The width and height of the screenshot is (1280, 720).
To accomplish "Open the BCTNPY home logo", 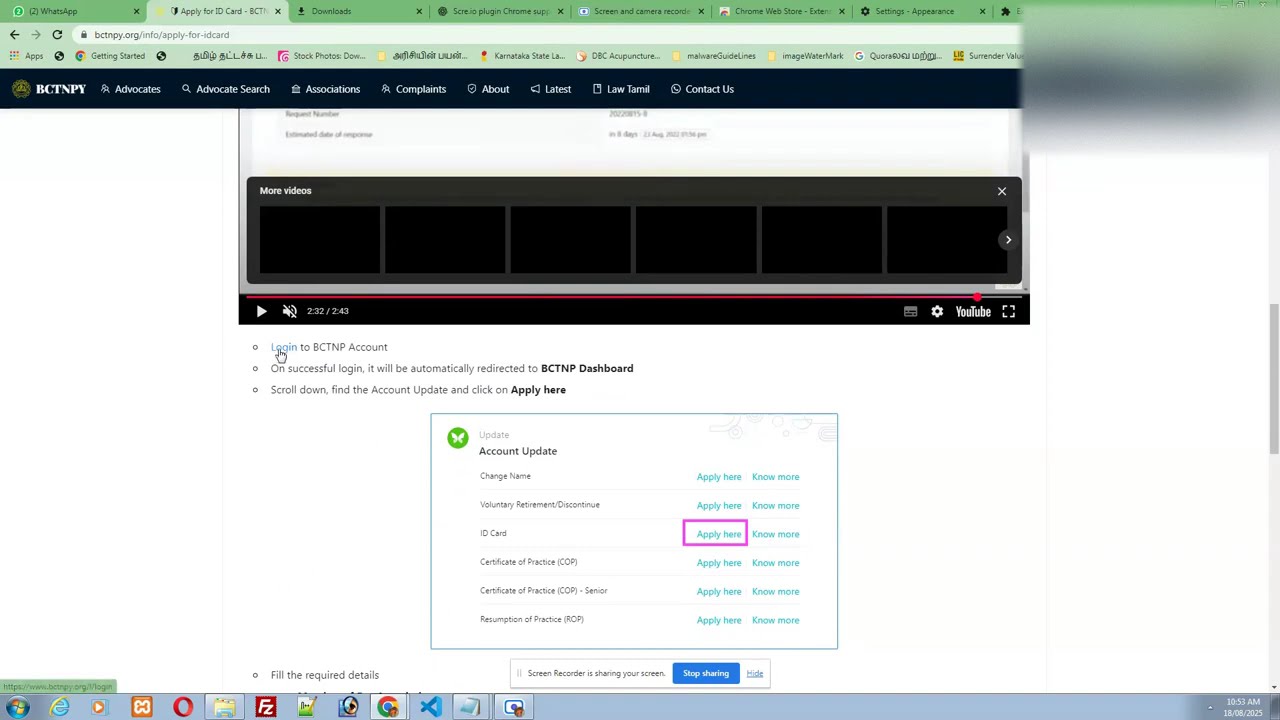I will point(49,89).
